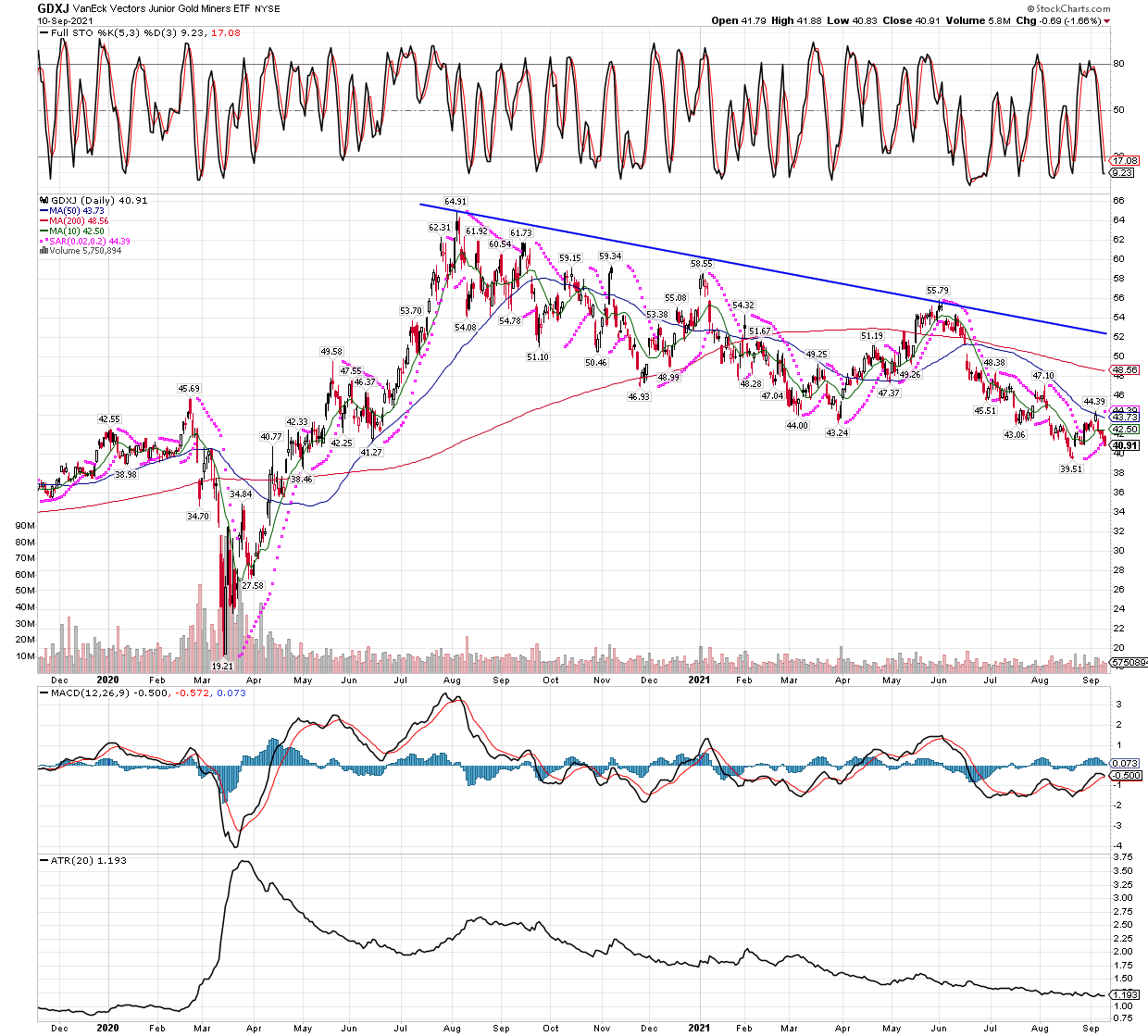Click the "47.10" price label

tap(1043, 375)
